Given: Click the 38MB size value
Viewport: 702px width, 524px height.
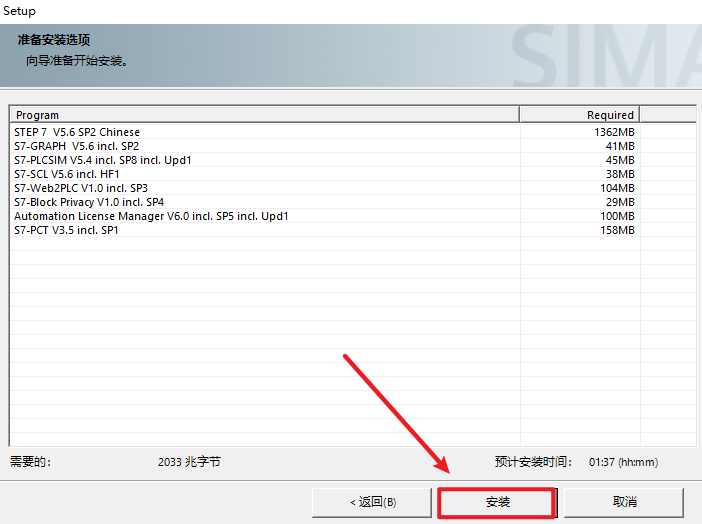Looking at the screenshot, I should point(620,174).
